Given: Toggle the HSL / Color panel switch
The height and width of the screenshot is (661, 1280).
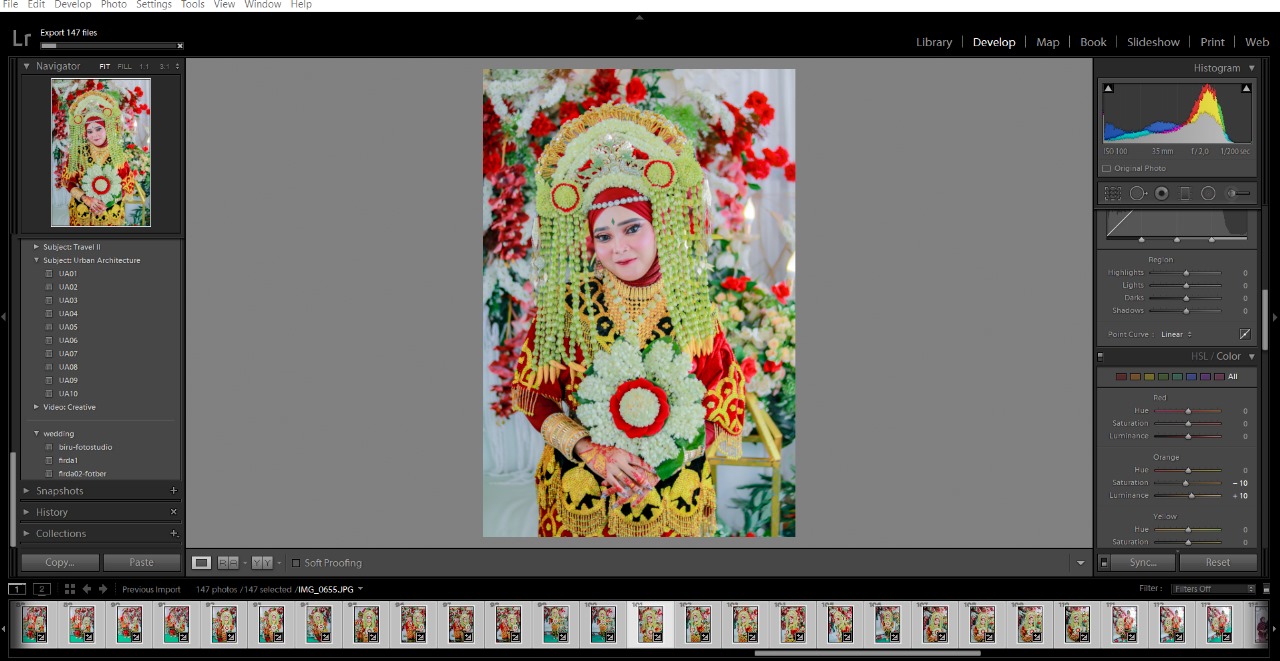Looking at the screenshot, I should [1101, 356].
